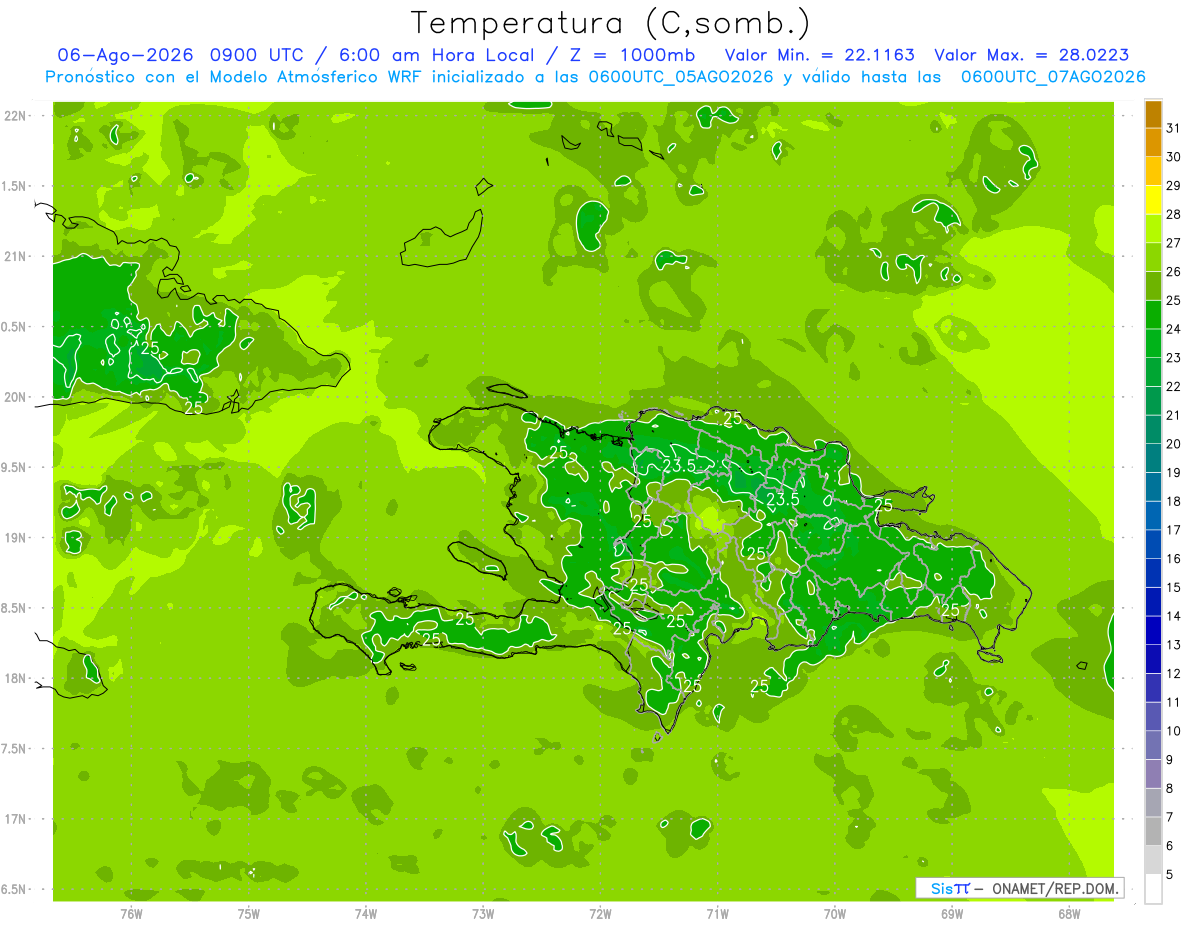Click the yellow swatch between 28 and 29

coord(1153,200)
